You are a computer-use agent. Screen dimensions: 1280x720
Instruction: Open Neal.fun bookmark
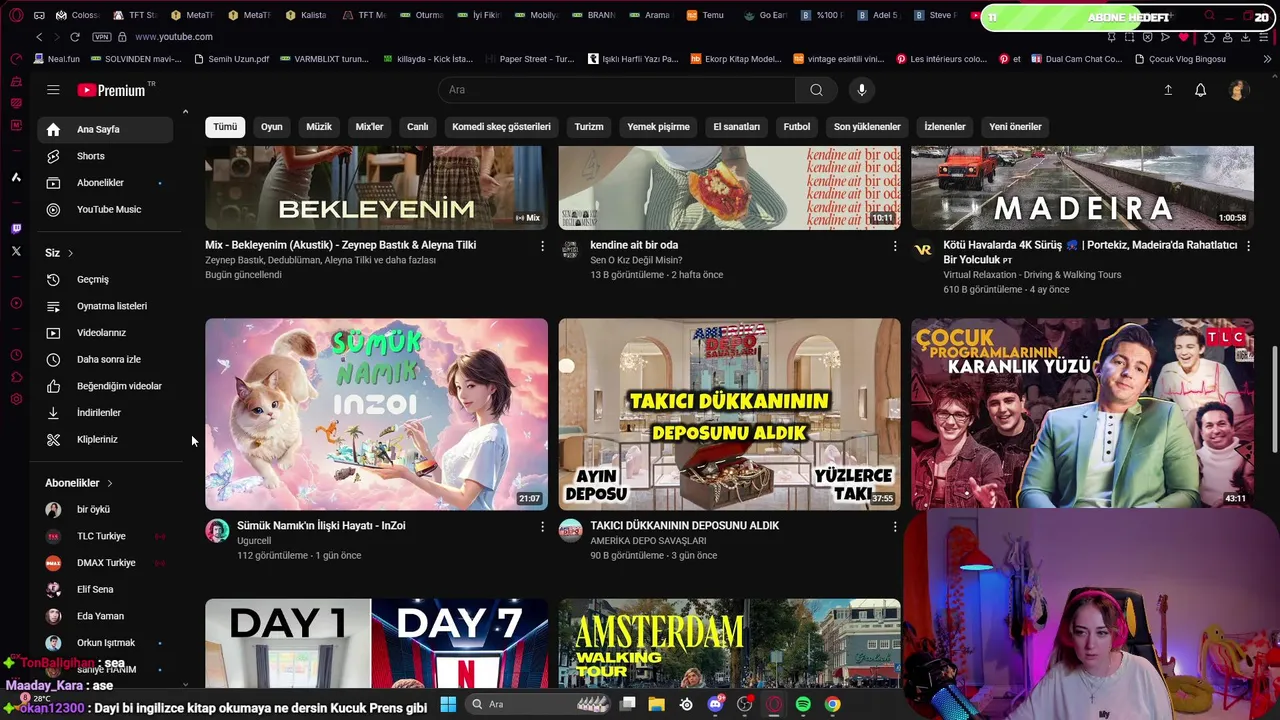[55, 59]
